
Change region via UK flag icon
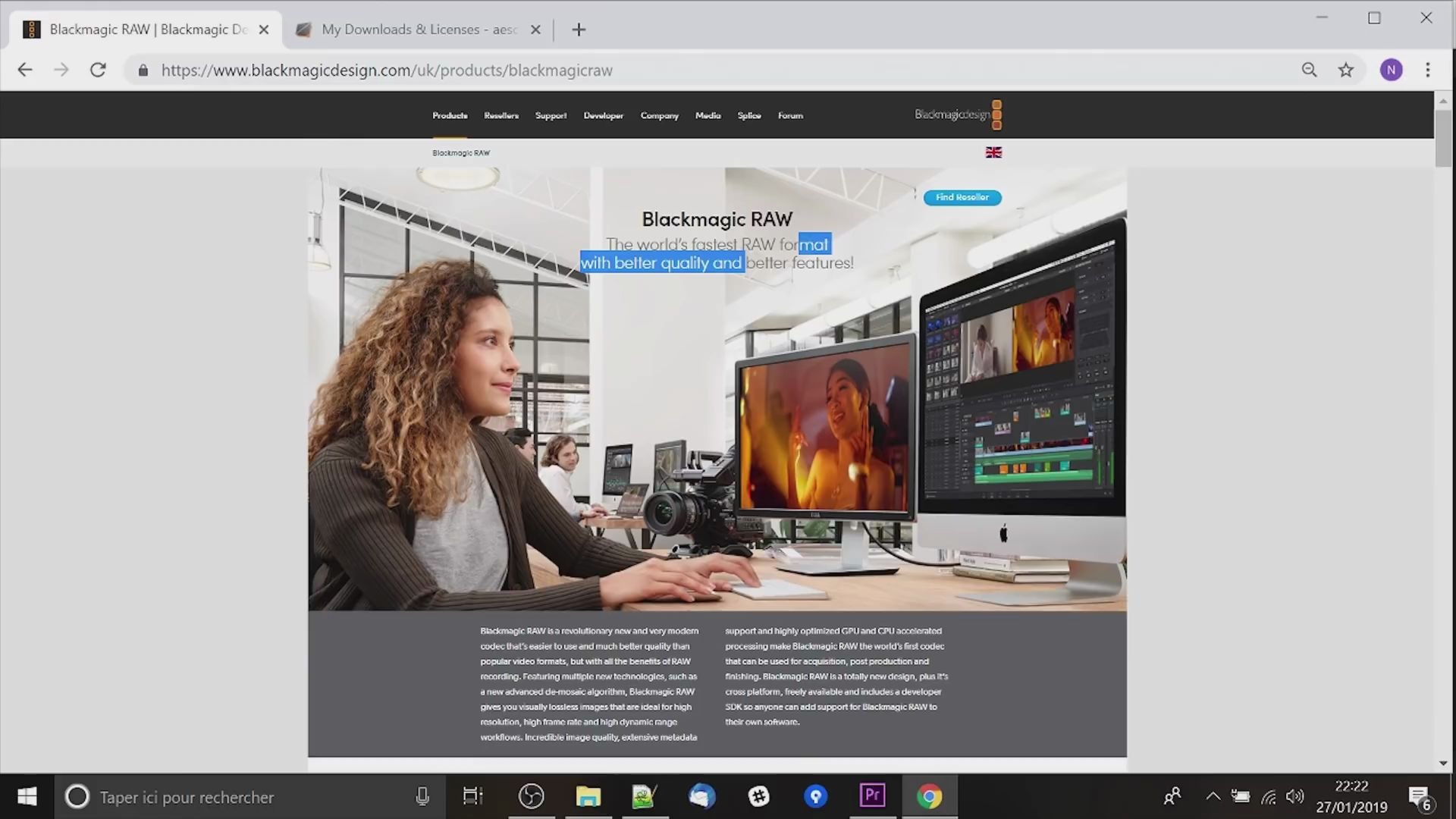[993, 152]
